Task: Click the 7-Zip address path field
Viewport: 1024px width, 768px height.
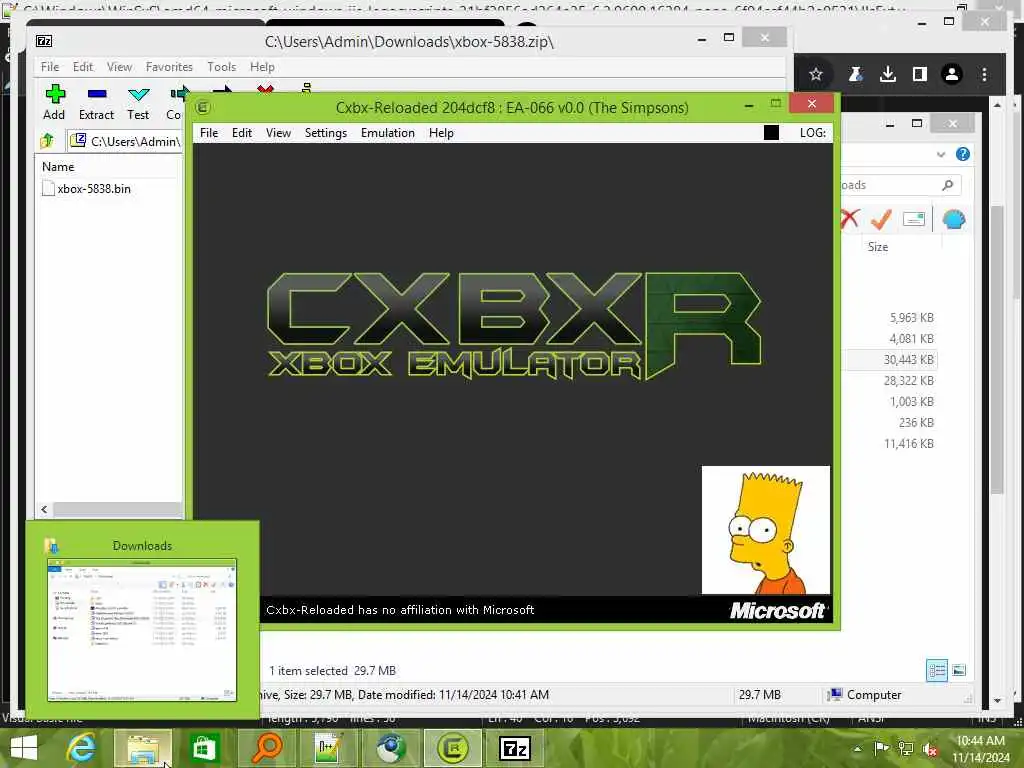Action: click(125, 141)
